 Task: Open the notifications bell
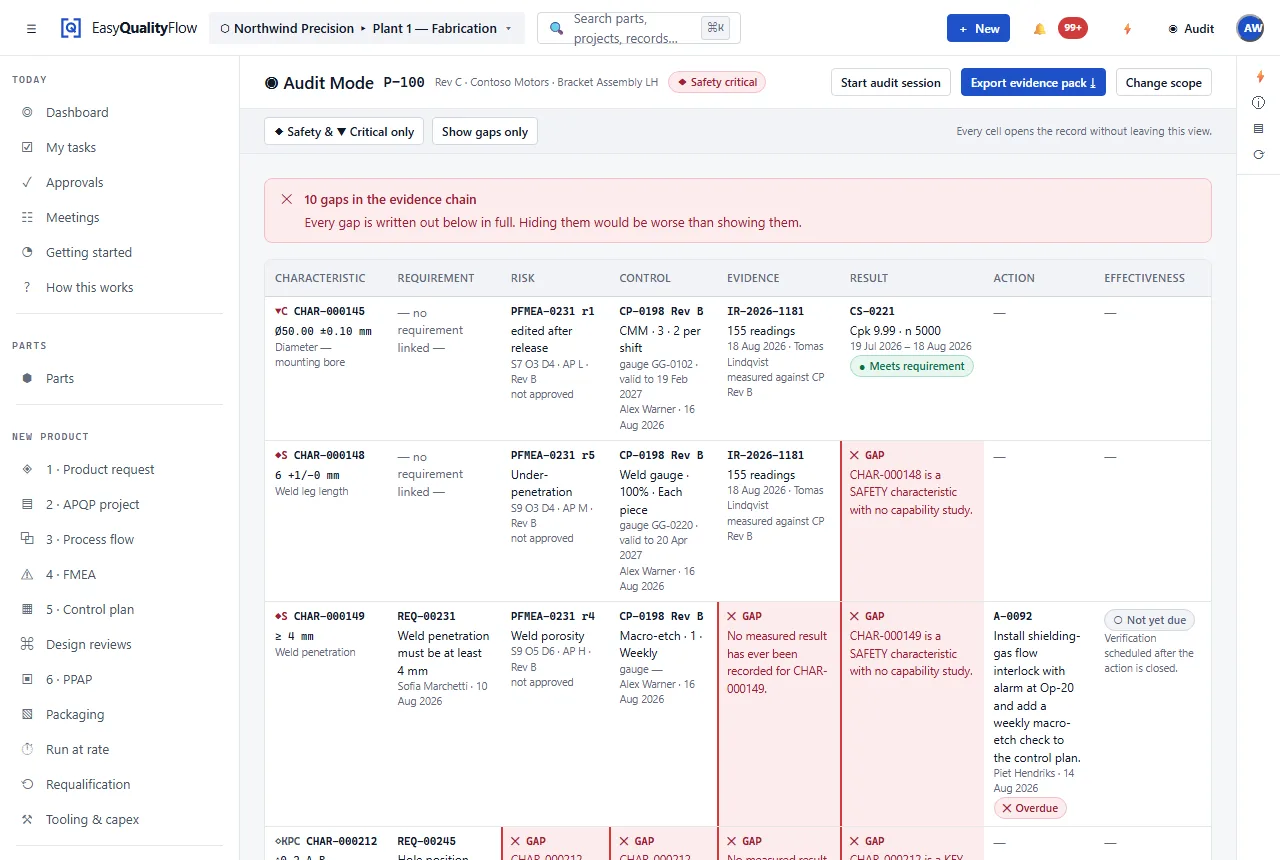1040,29
